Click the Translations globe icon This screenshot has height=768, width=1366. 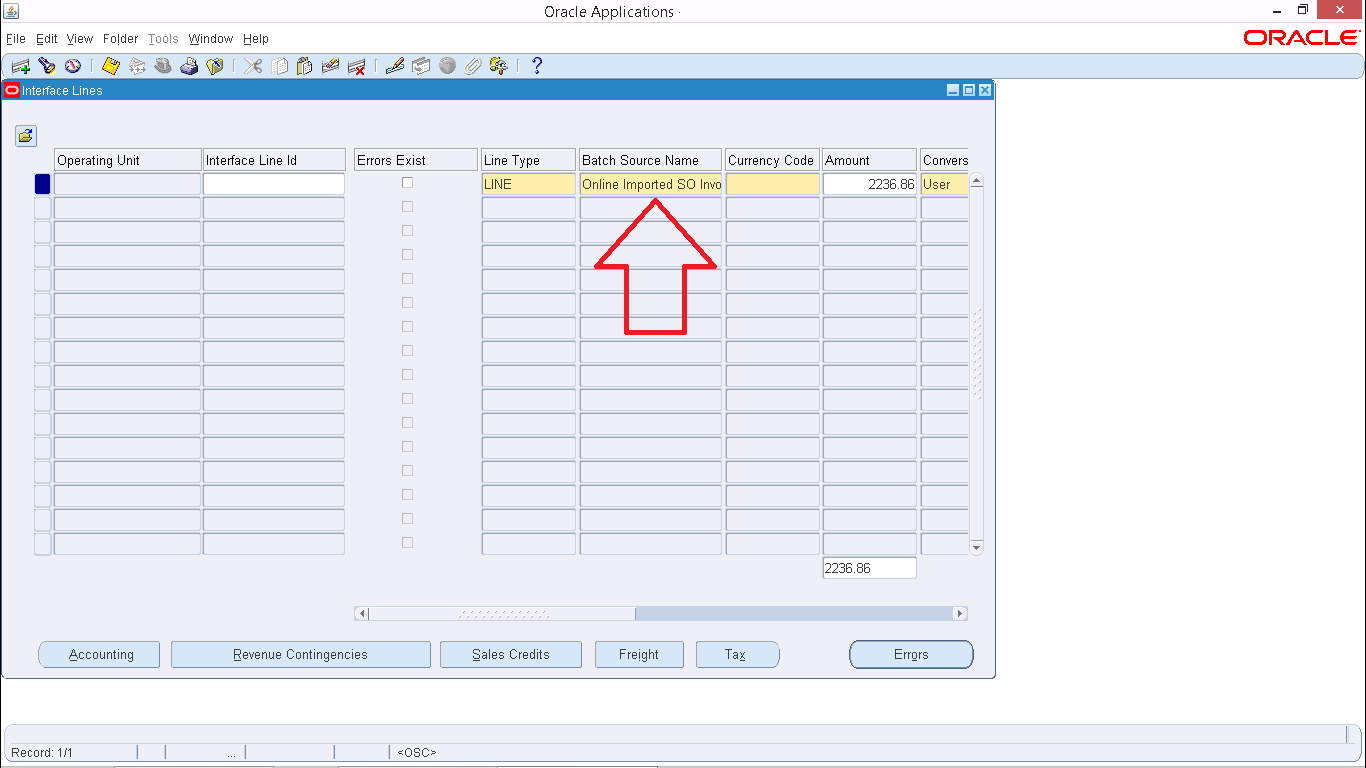(447, 66)
